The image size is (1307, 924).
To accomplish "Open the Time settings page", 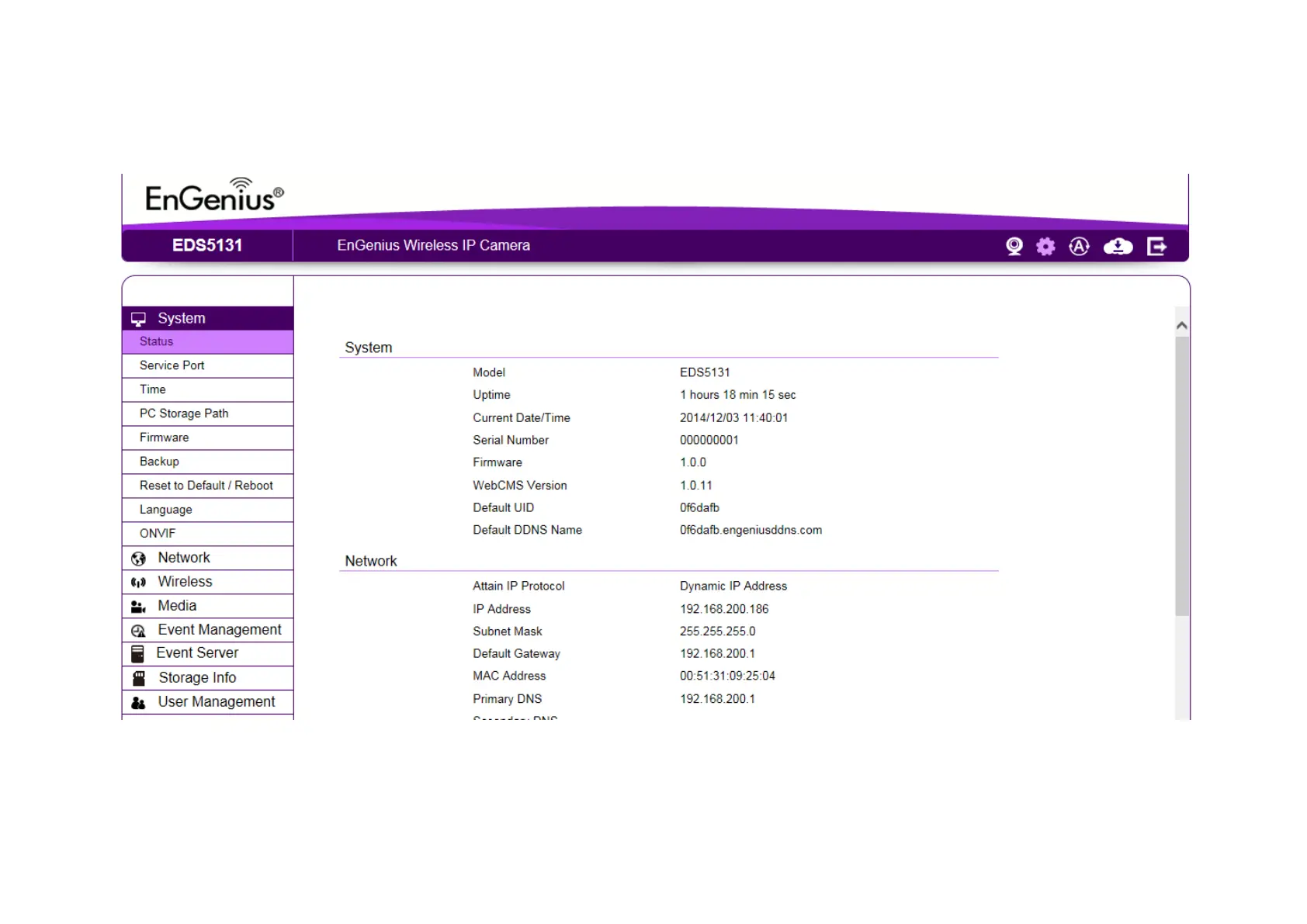I will click(207, 389).
